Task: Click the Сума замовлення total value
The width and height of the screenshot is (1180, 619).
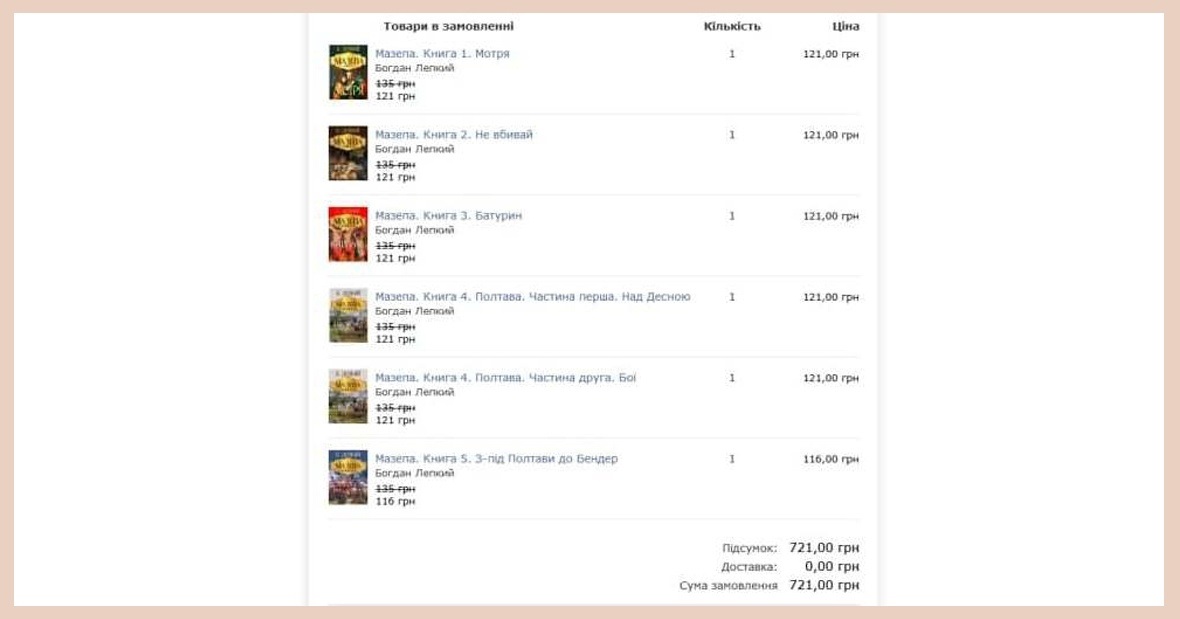Action: [x=824, y=585]
